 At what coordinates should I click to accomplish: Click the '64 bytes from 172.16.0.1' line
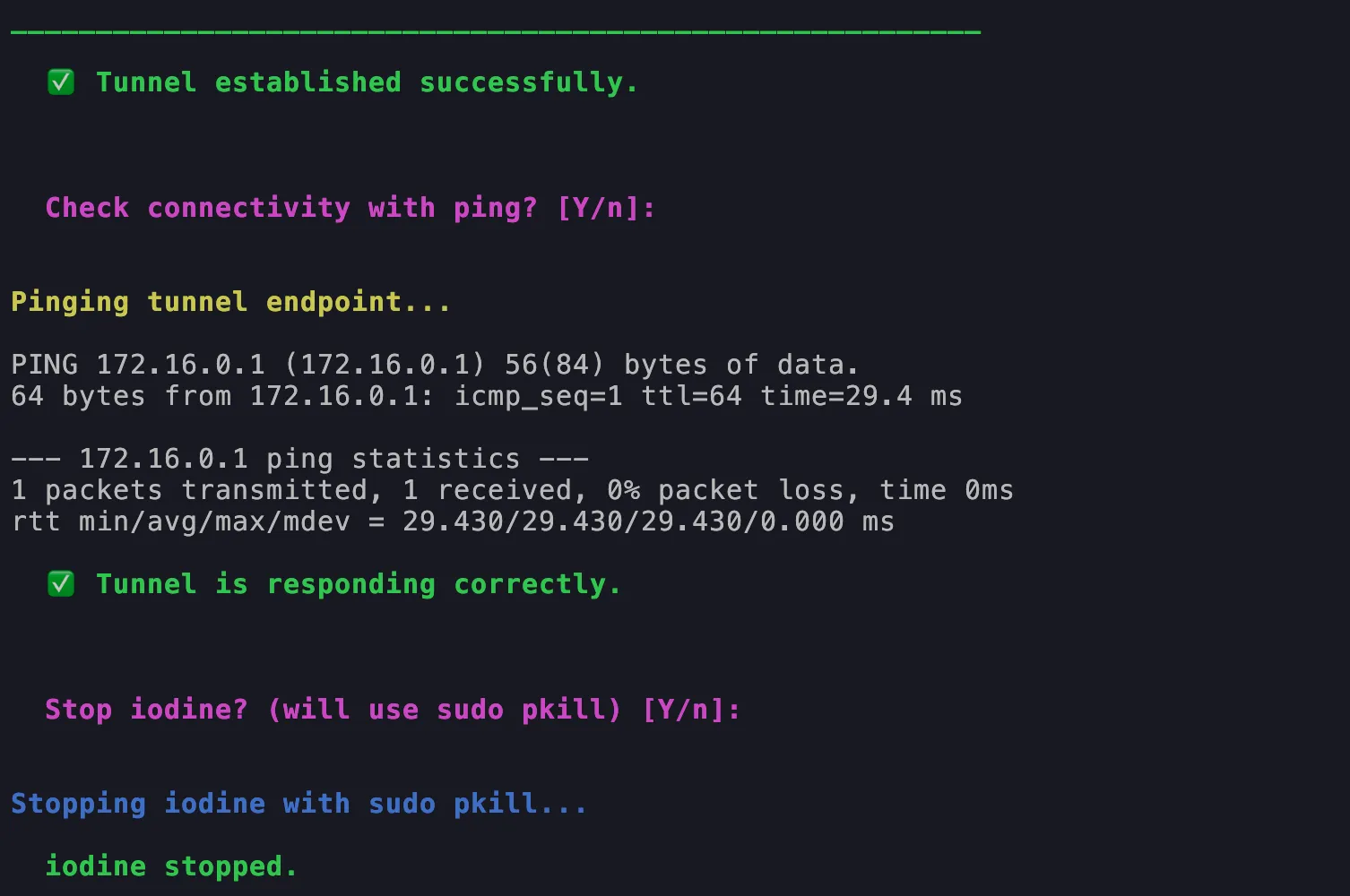coord(221,396)
